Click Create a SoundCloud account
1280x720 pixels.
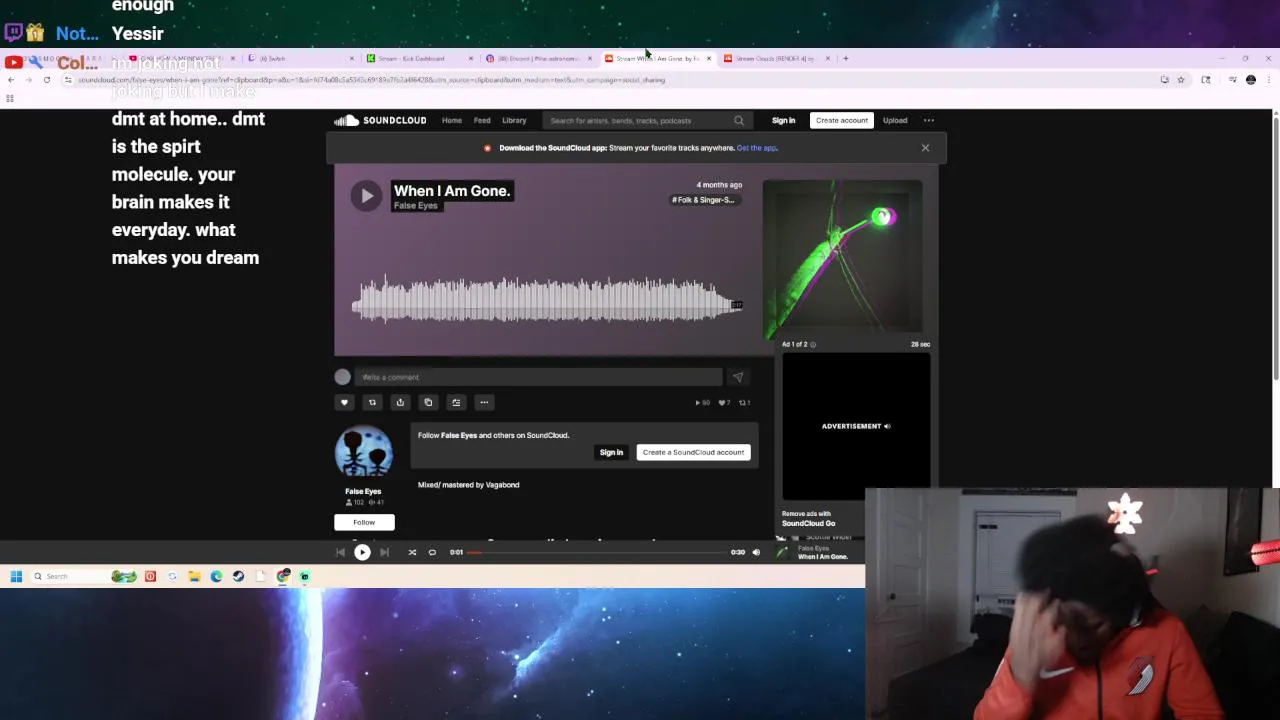(693, 452)
